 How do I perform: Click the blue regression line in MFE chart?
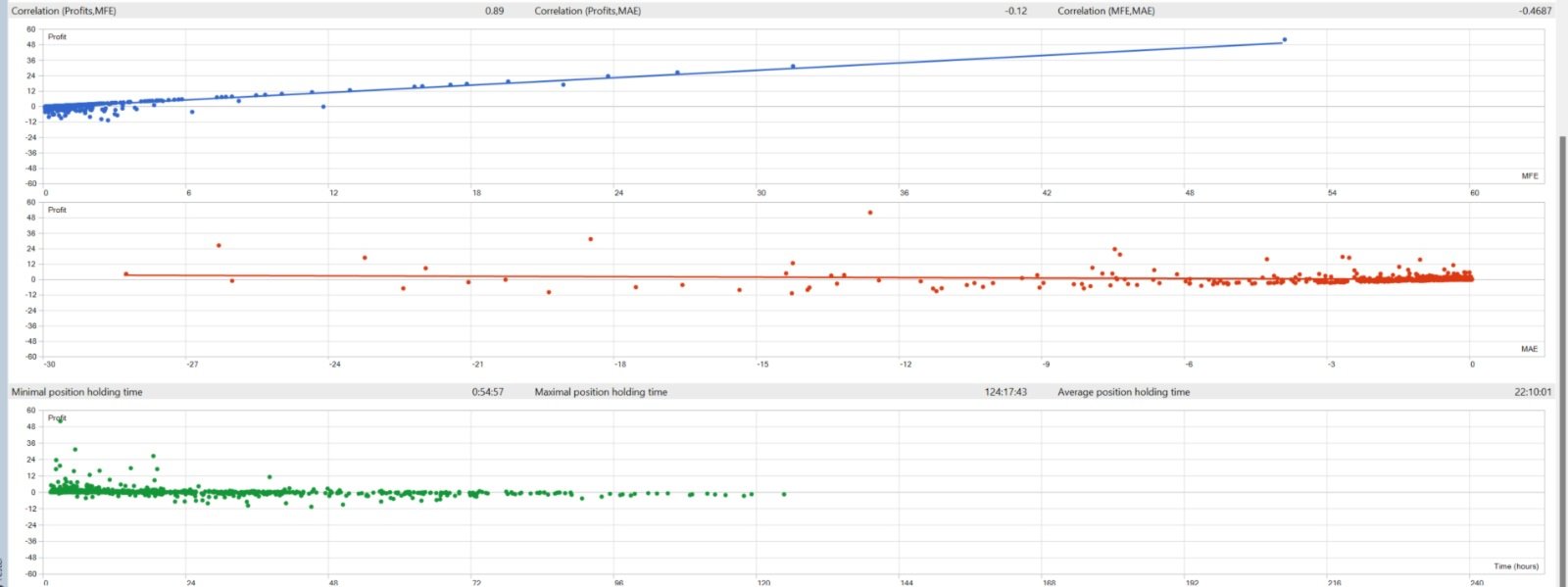click(686, 72)
